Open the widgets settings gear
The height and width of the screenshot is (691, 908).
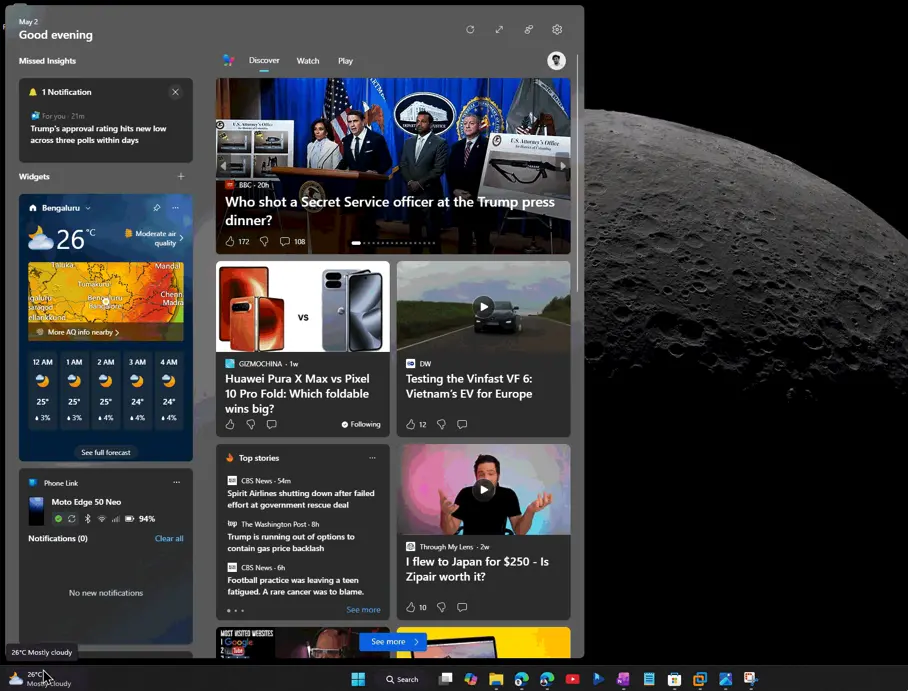pos(557,30)
